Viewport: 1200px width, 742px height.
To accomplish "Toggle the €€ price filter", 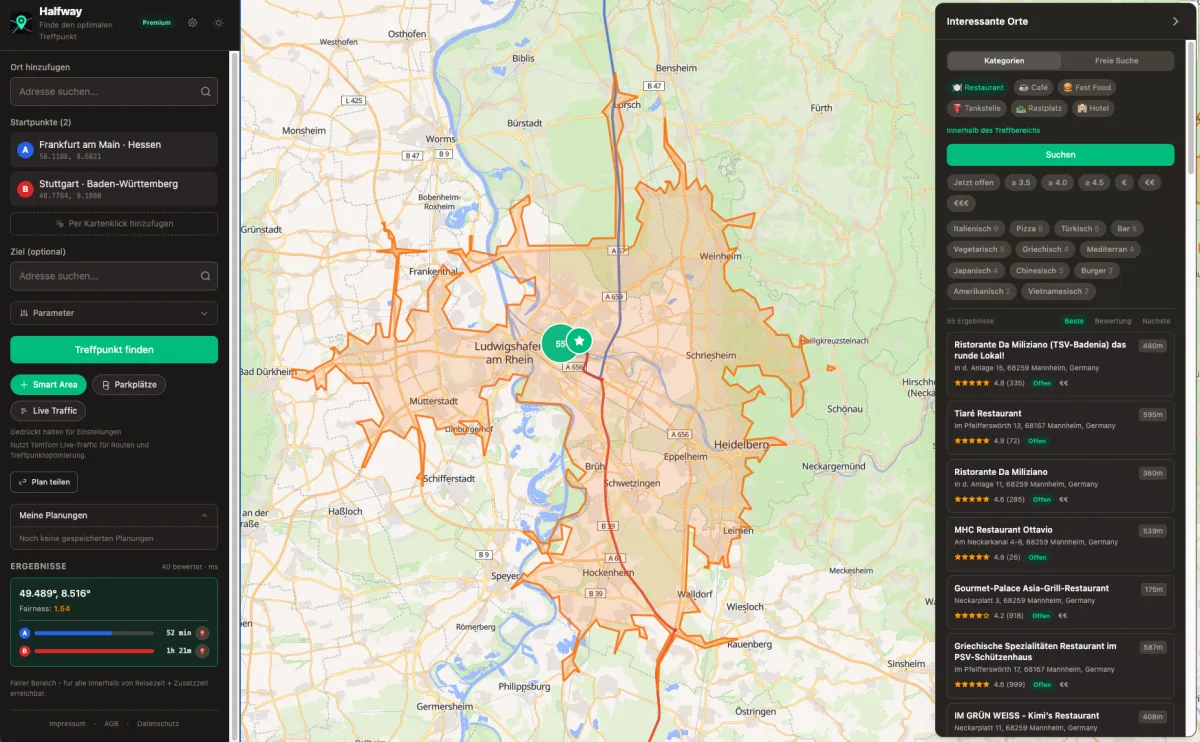I will tap(1148, 182).
